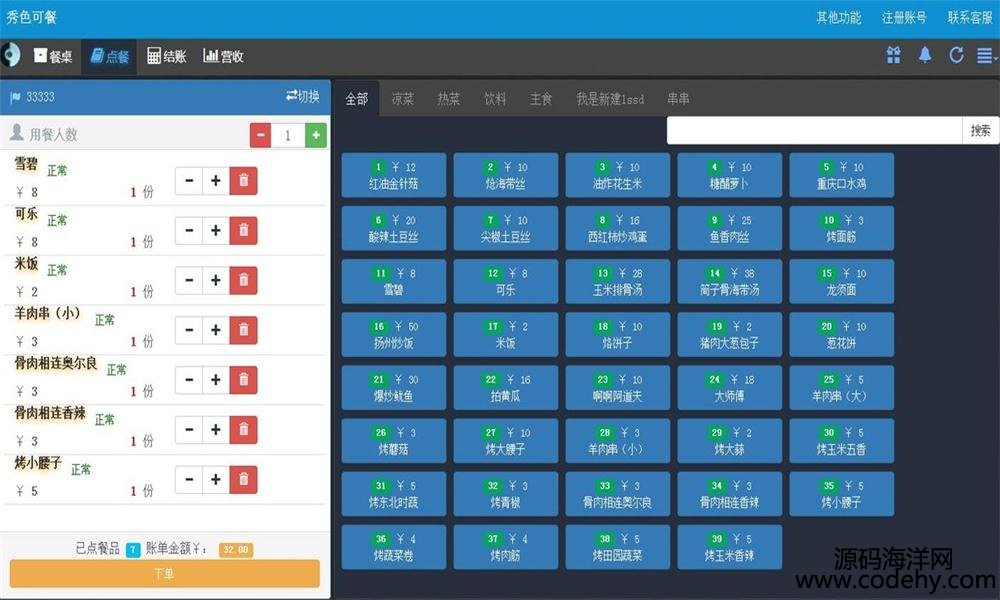Click the gift icon in top toolbar
Viewport: 1000px width, 600px height.
pos(893,56)
